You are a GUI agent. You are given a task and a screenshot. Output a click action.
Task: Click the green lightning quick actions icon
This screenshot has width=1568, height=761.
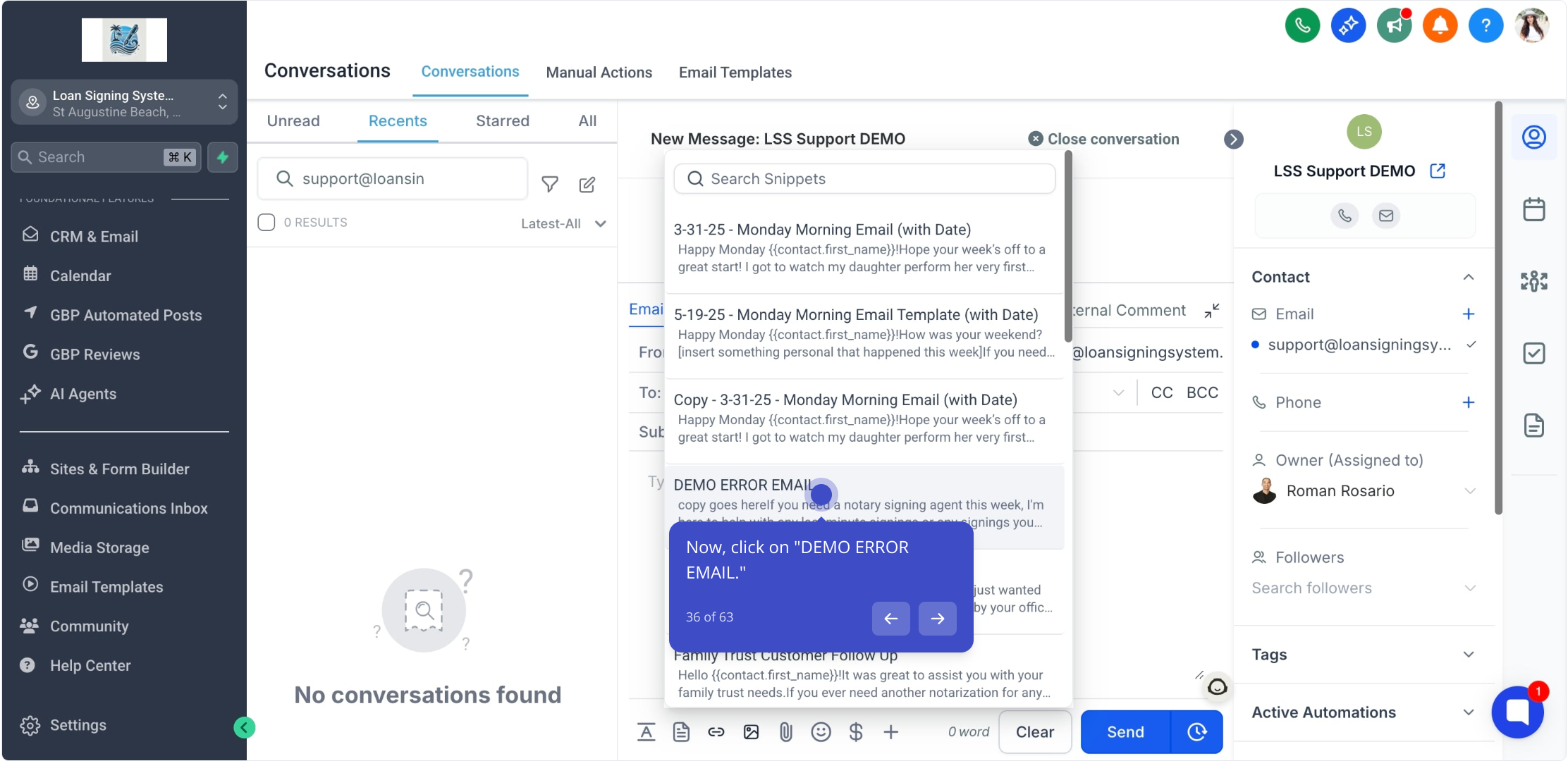(x=223, y=157)
